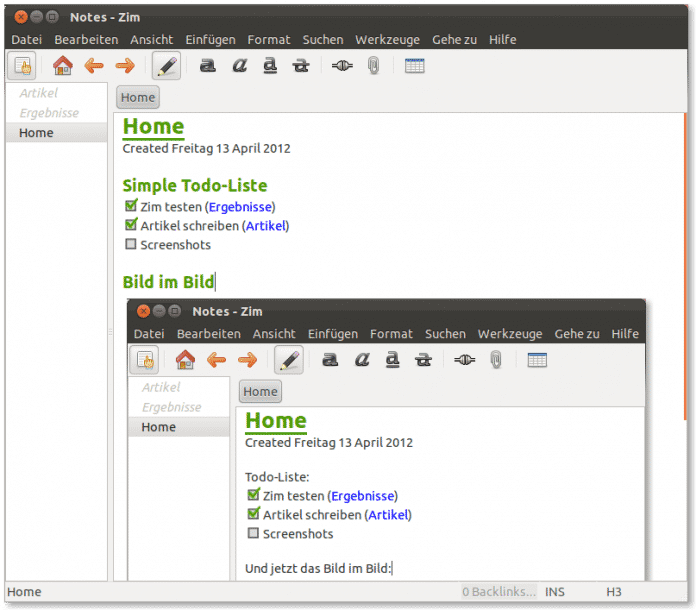Apply strikethrough formatting from the top toolbar
Image resolution: width=696 pixels, height=610 pixels.
(x=300, y=66)
